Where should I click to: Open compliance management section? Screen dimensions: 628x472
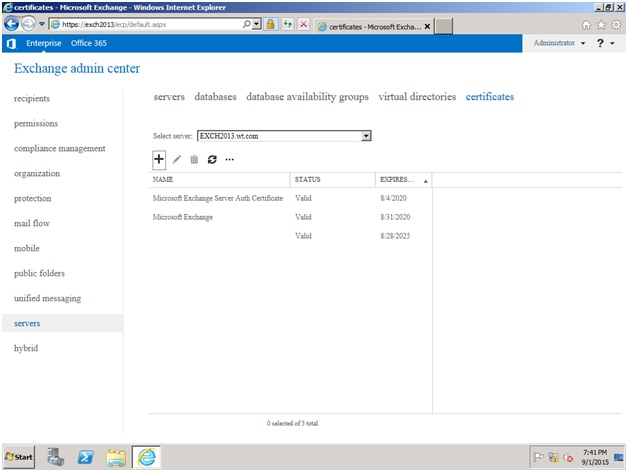click(x=60, y=149)
